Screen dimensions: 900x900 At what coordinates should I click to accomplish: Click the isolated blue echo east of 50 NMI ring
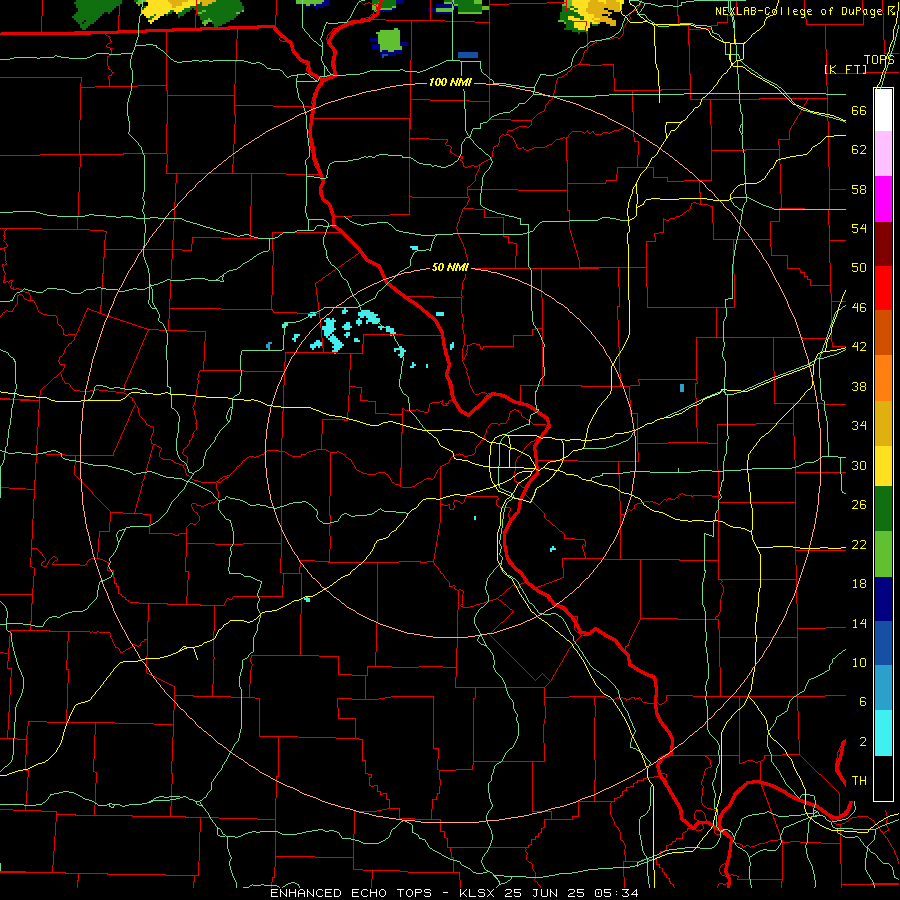(x=681, y=388)
